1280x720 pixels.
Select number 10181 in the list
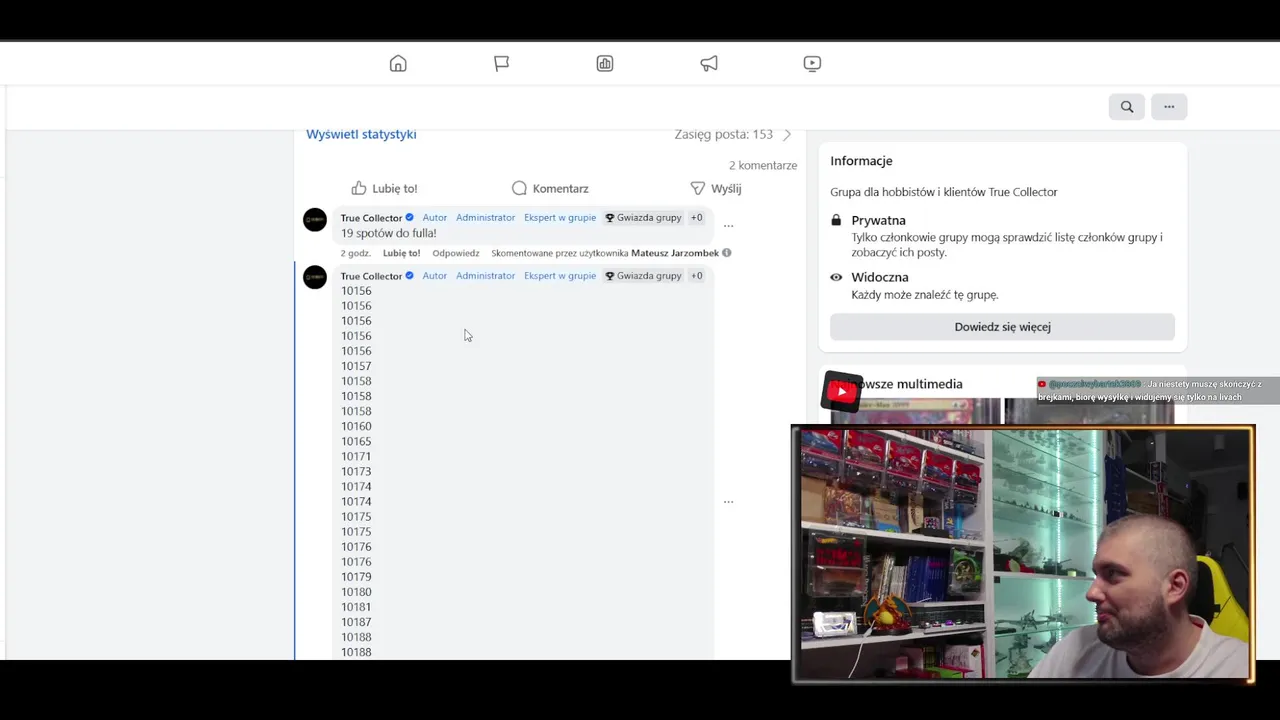point(356,607)
